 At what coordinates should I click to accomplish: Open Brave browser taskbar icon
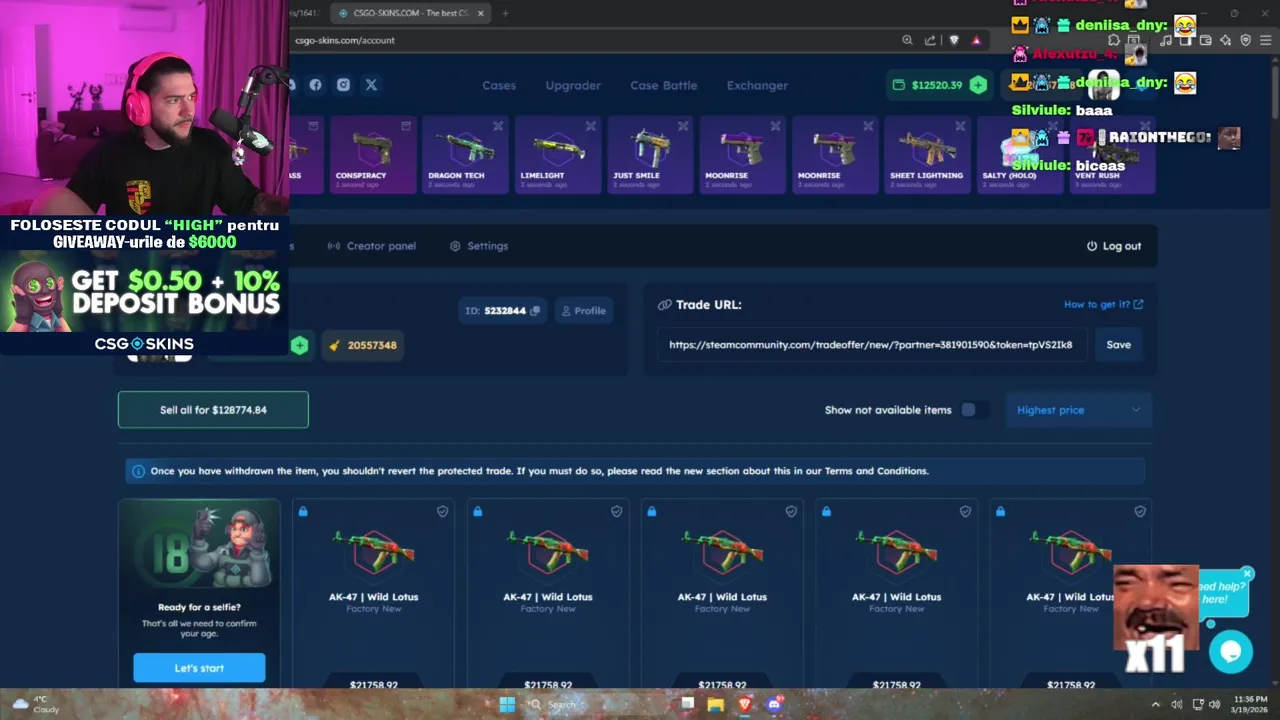pyautogui.click(x=745, y=704)
